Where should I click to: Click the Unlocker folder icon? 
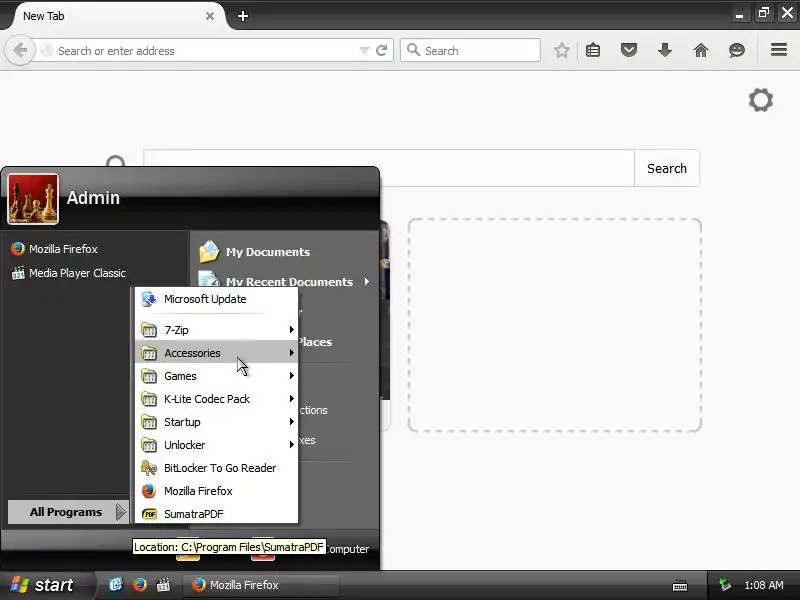click(149, 445)
